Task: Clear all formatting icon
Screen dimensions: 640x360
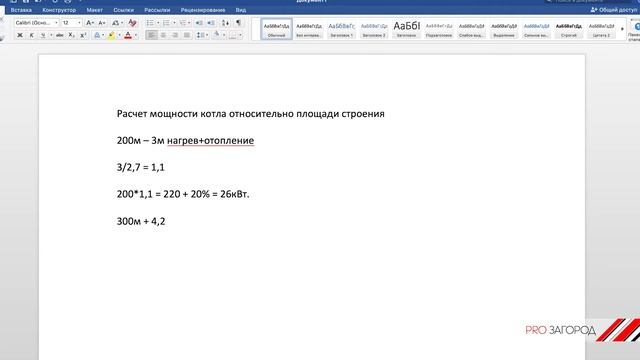Action: (x=132, y=23)
